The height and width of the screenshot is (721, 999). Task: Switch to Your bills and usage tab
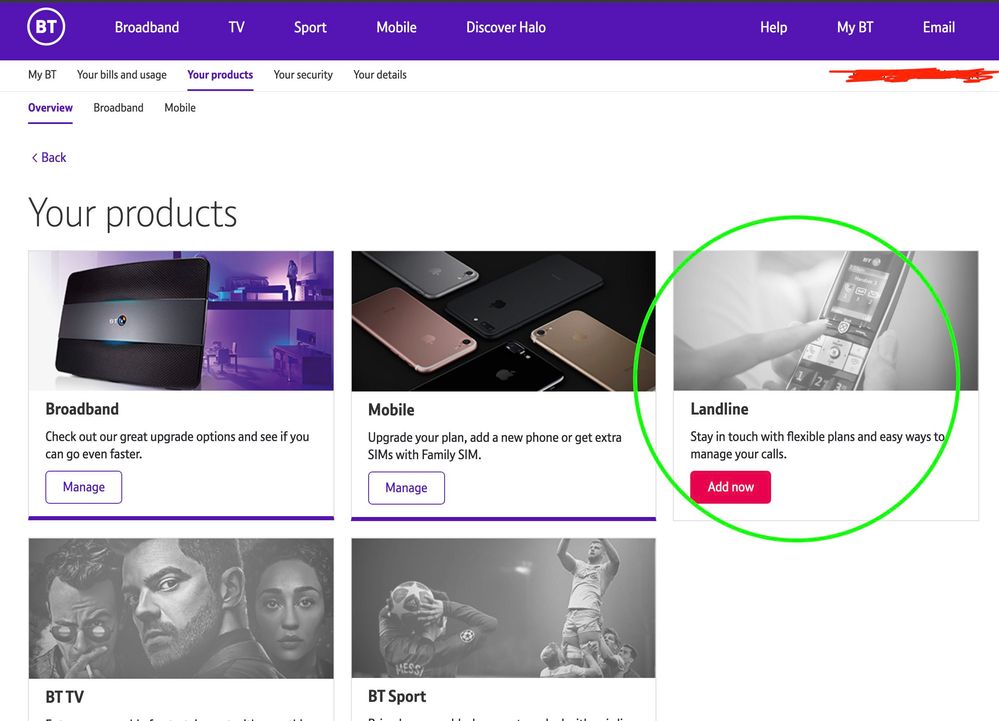tap(122, 75)
